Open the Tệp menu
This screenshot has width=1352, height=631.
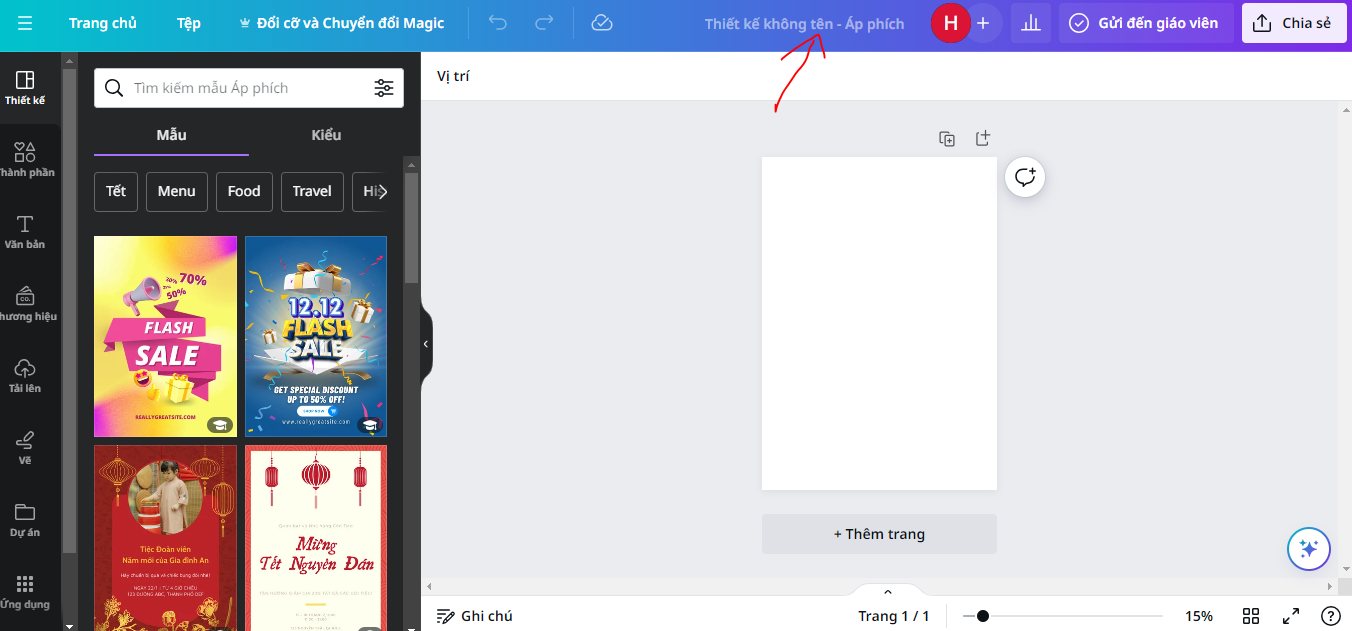188,23
